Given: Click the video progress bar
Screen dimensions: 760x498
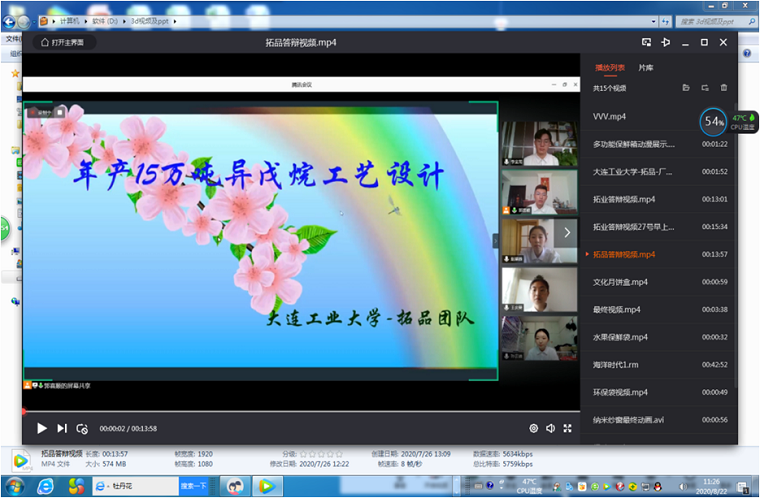Looking at the screenshot, I should tap(300, 411).
